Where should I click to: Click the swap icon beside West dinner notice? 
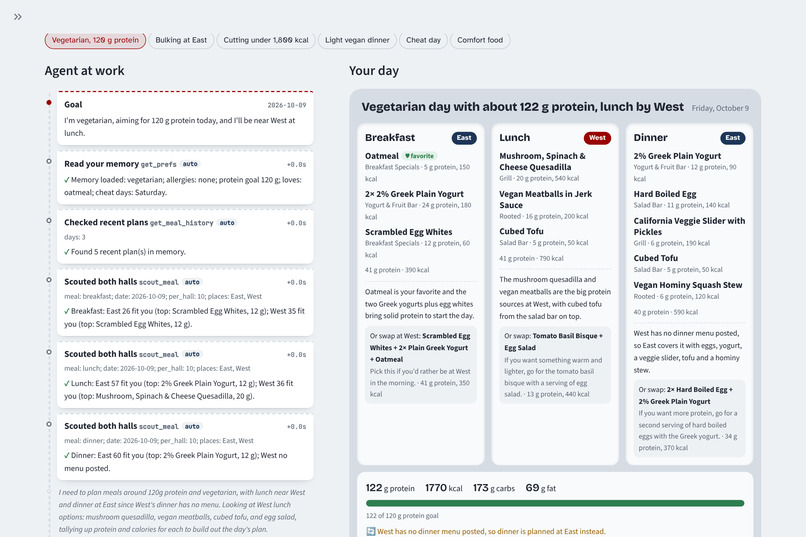tap(371, 531)
